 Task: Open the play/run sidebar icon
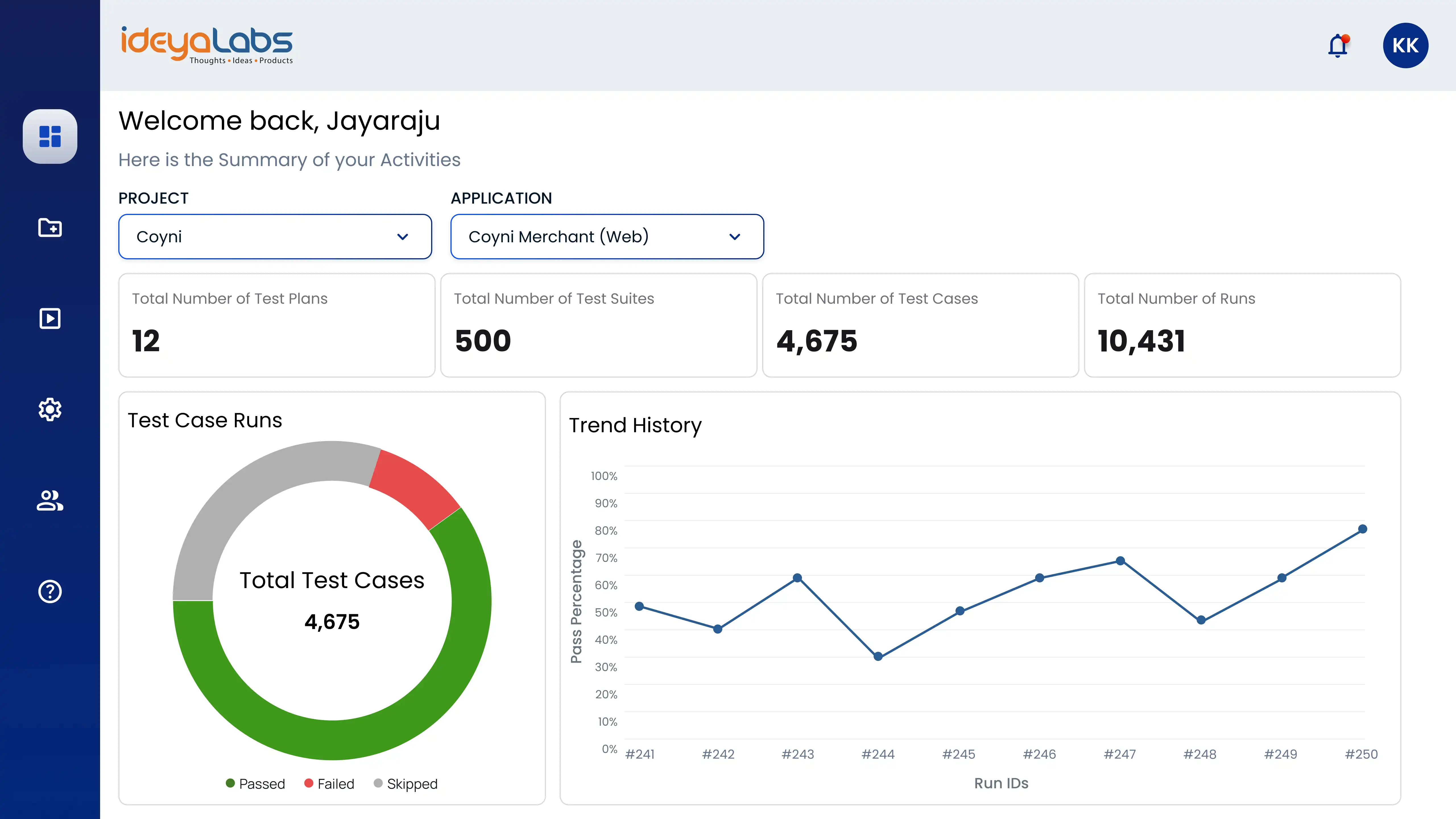(50, 318)
